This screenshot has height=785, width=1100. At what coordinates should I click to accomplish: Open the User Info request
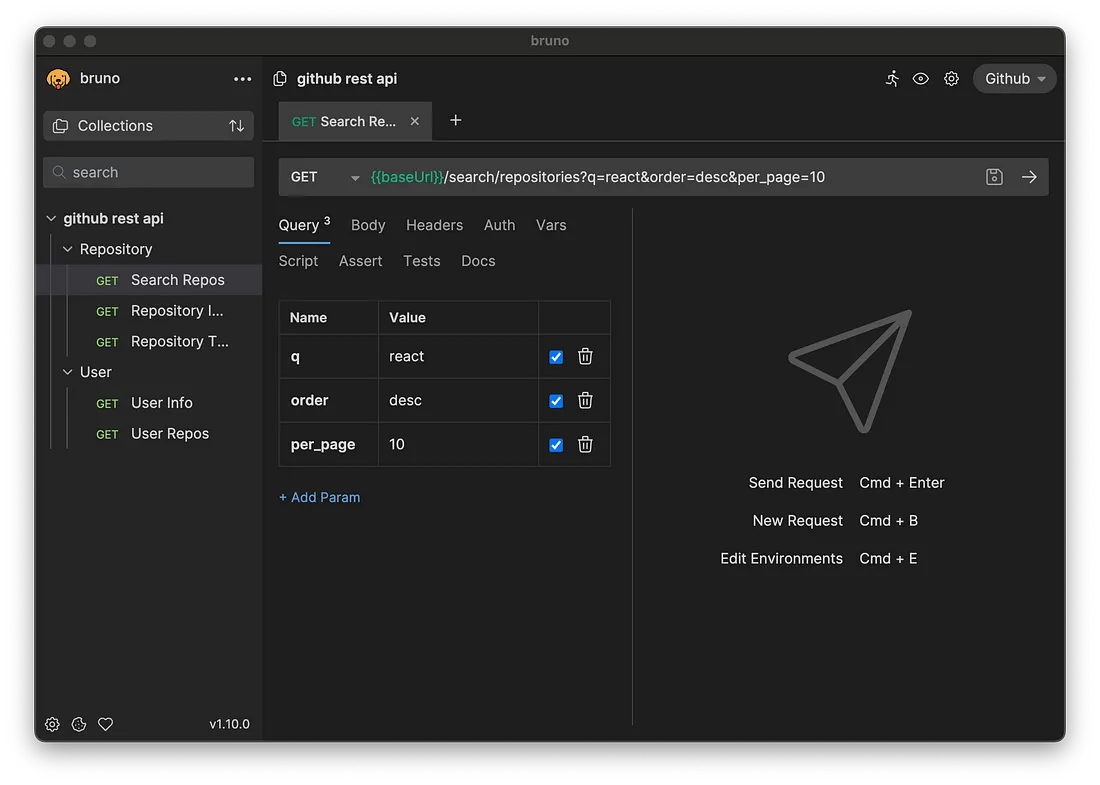(x=149, y=403)
